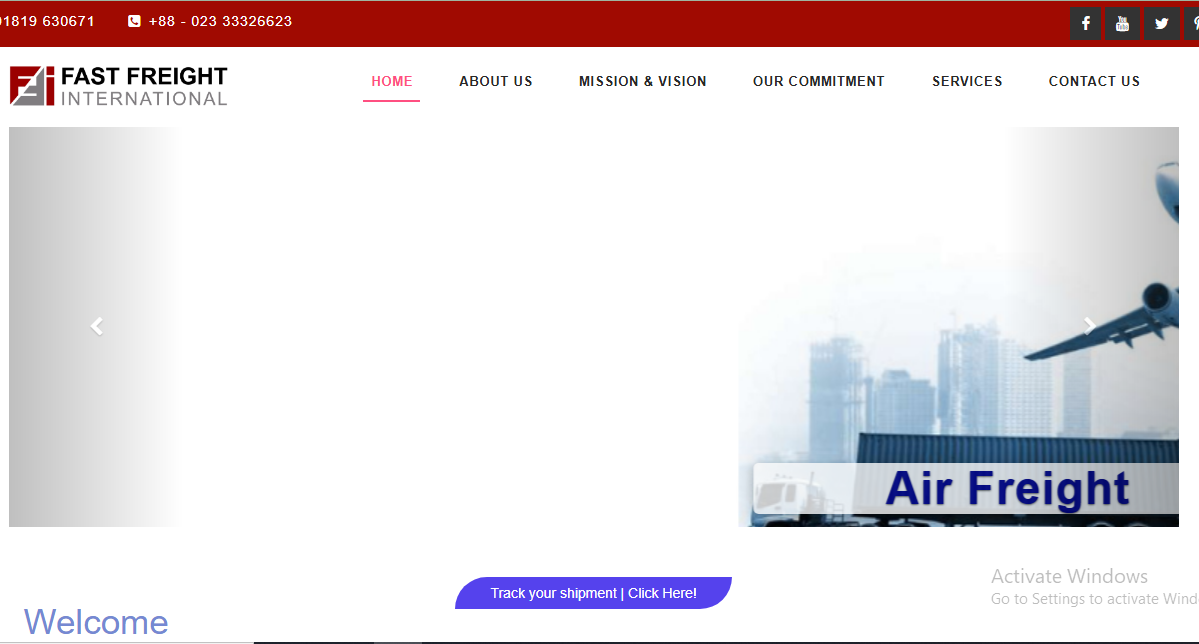
Task: Open the YouTube social icon
Action: 1122,24
